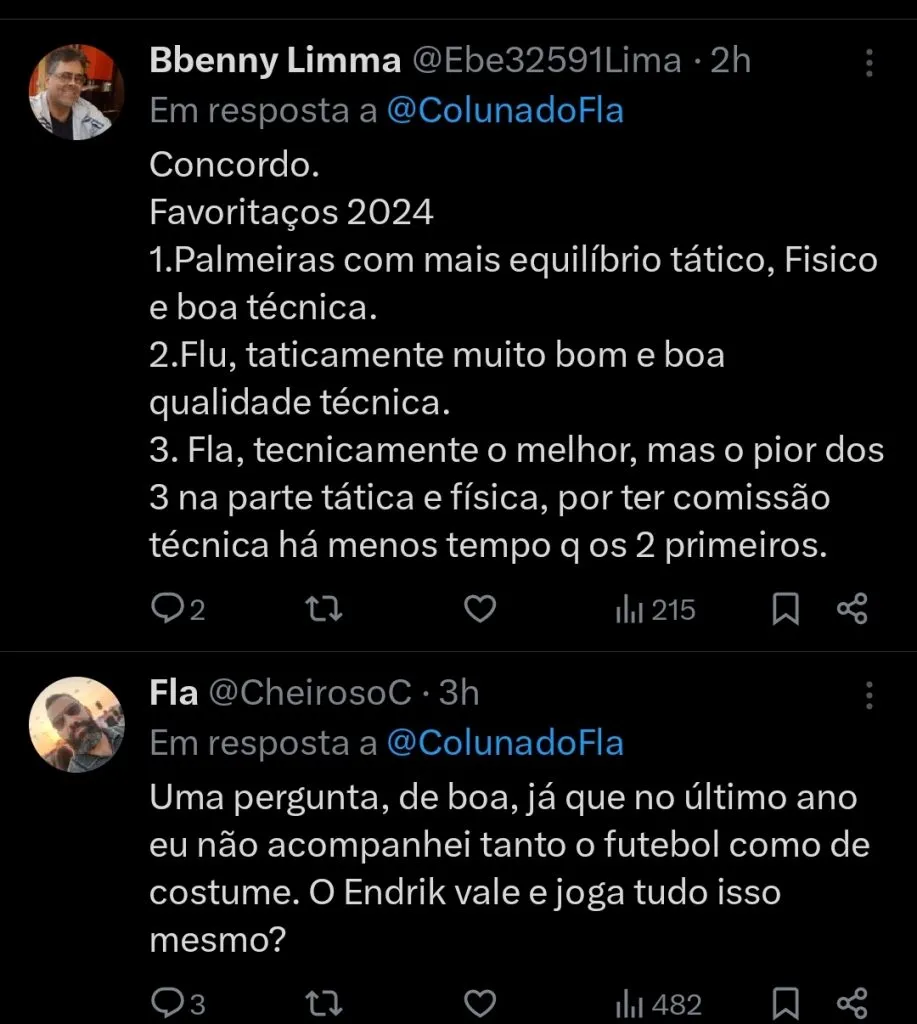The width and height of the screenshot is (917, 1024).
Task: Open the @ColunadoFla link in second reply
Action: tap(506, 743)
